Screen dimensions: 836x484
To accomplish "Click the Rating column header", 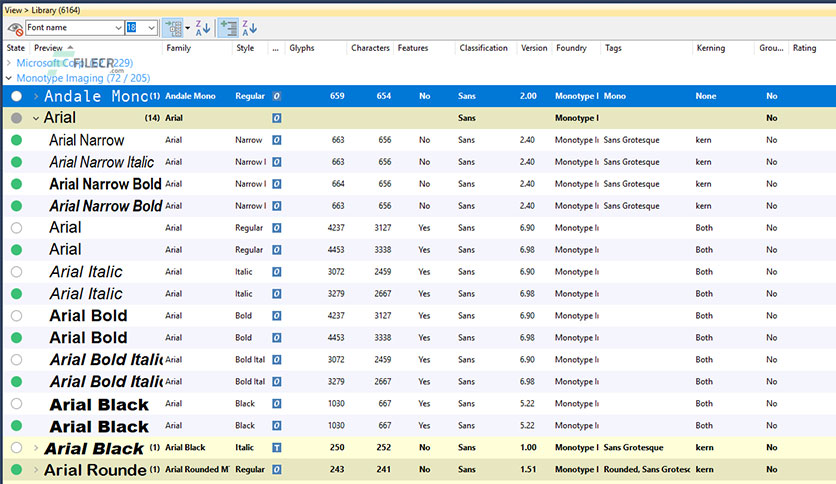I will click(804, 48).
